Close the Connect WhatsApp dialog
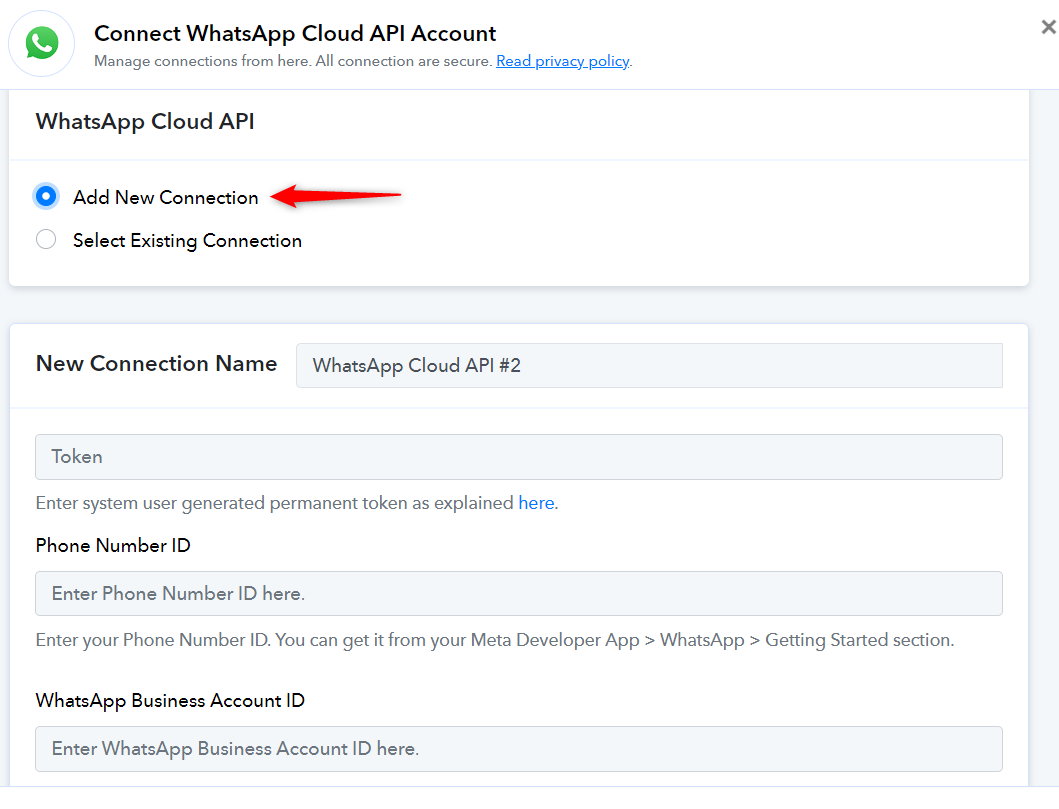Viewport: 1059px width, 809px height. pyautogui.click(x=1048, y=27)
